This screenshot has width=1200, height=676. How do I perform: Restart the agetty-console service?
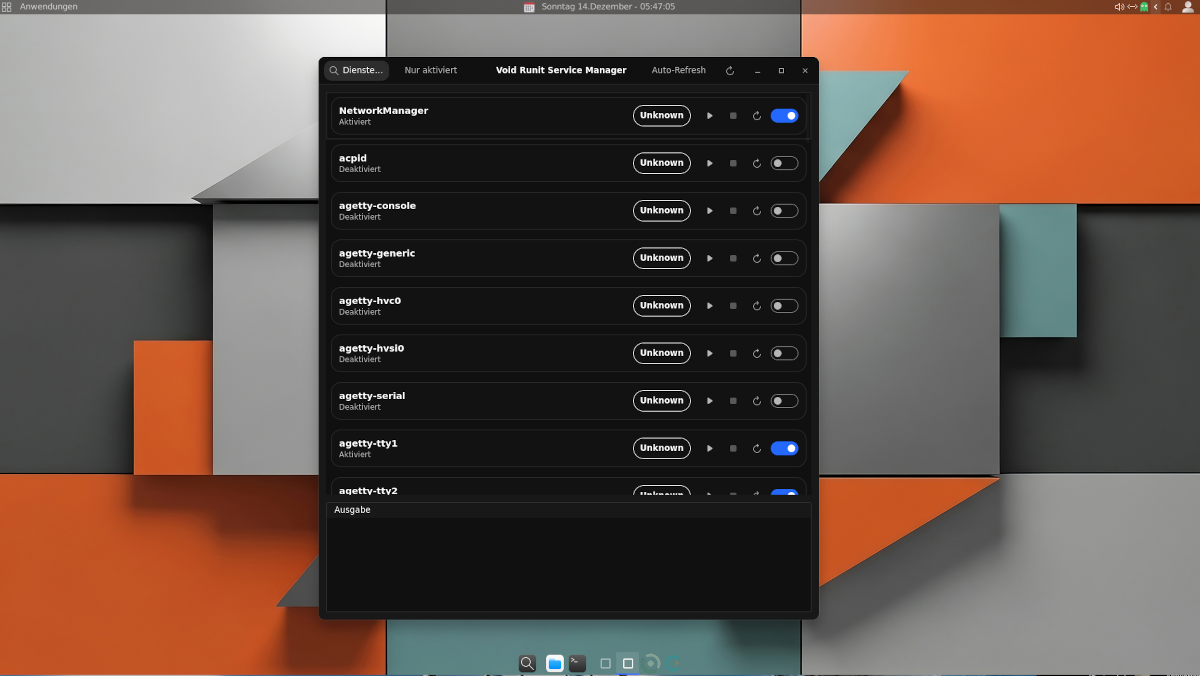pos(757,211)
